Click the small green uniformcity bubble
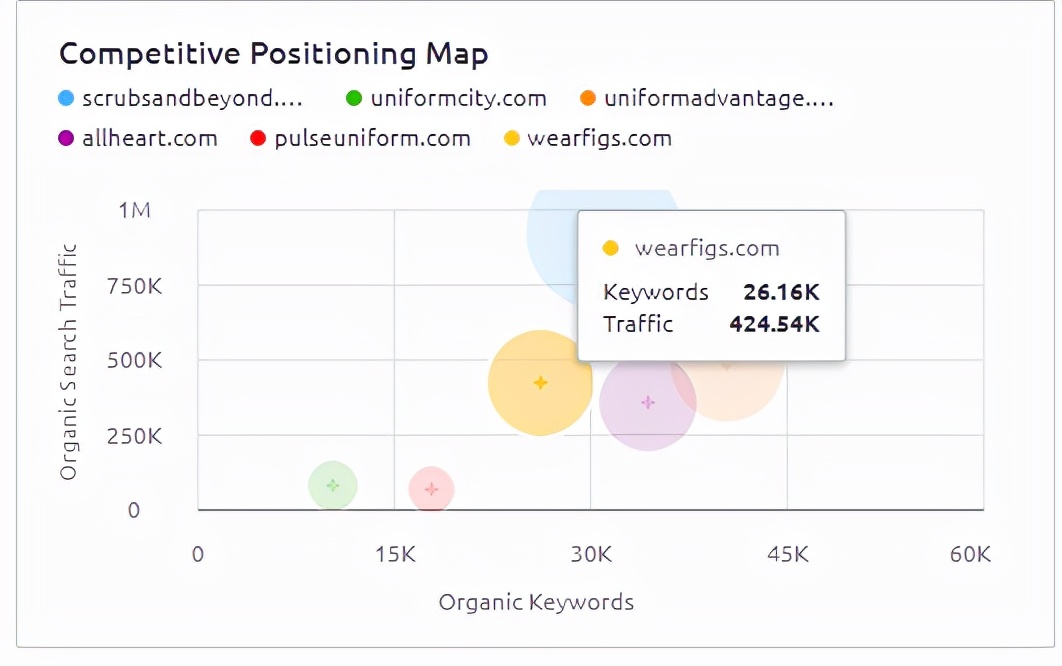1062x666 pixels. click(x=333, y=486)
